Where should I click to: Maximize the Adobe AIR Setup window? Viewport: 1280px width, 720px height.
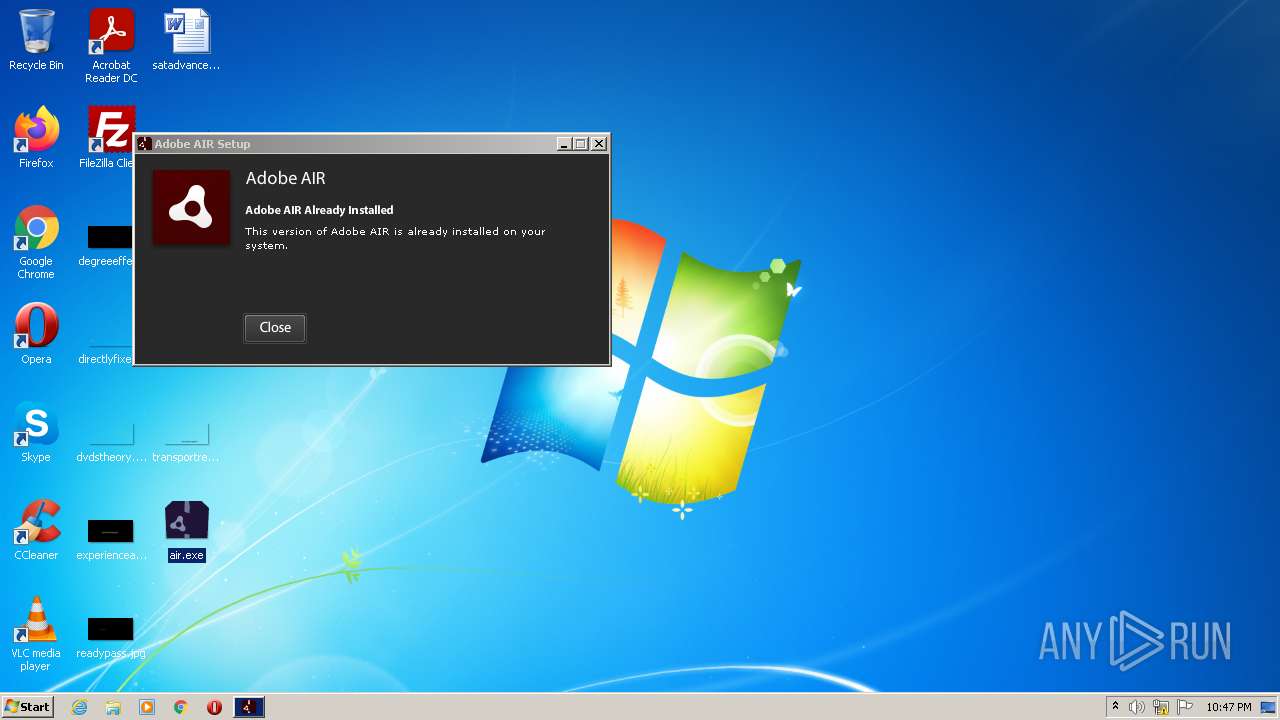pos(580,144)
